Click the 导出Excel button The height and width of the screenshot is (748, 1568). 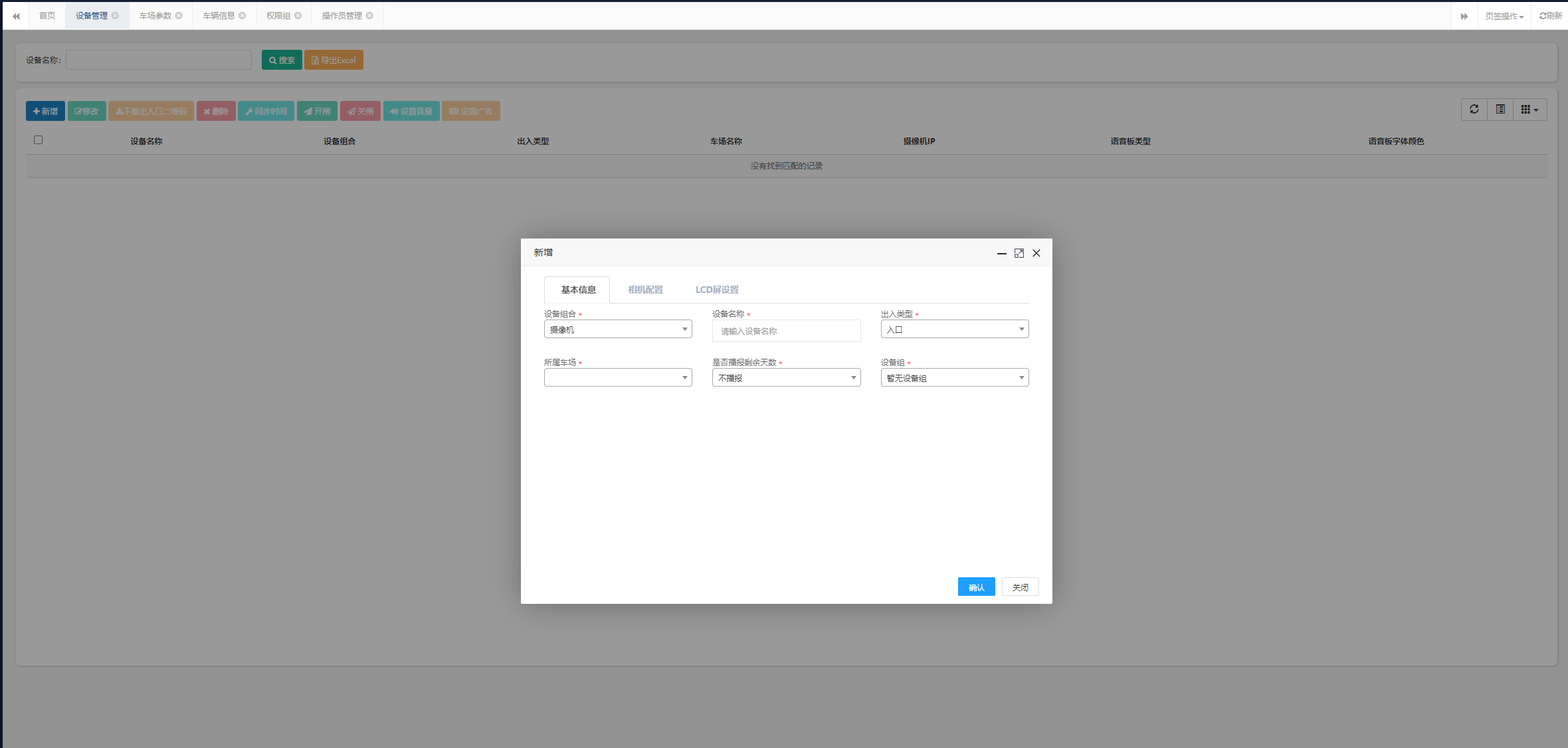point(334,60)
